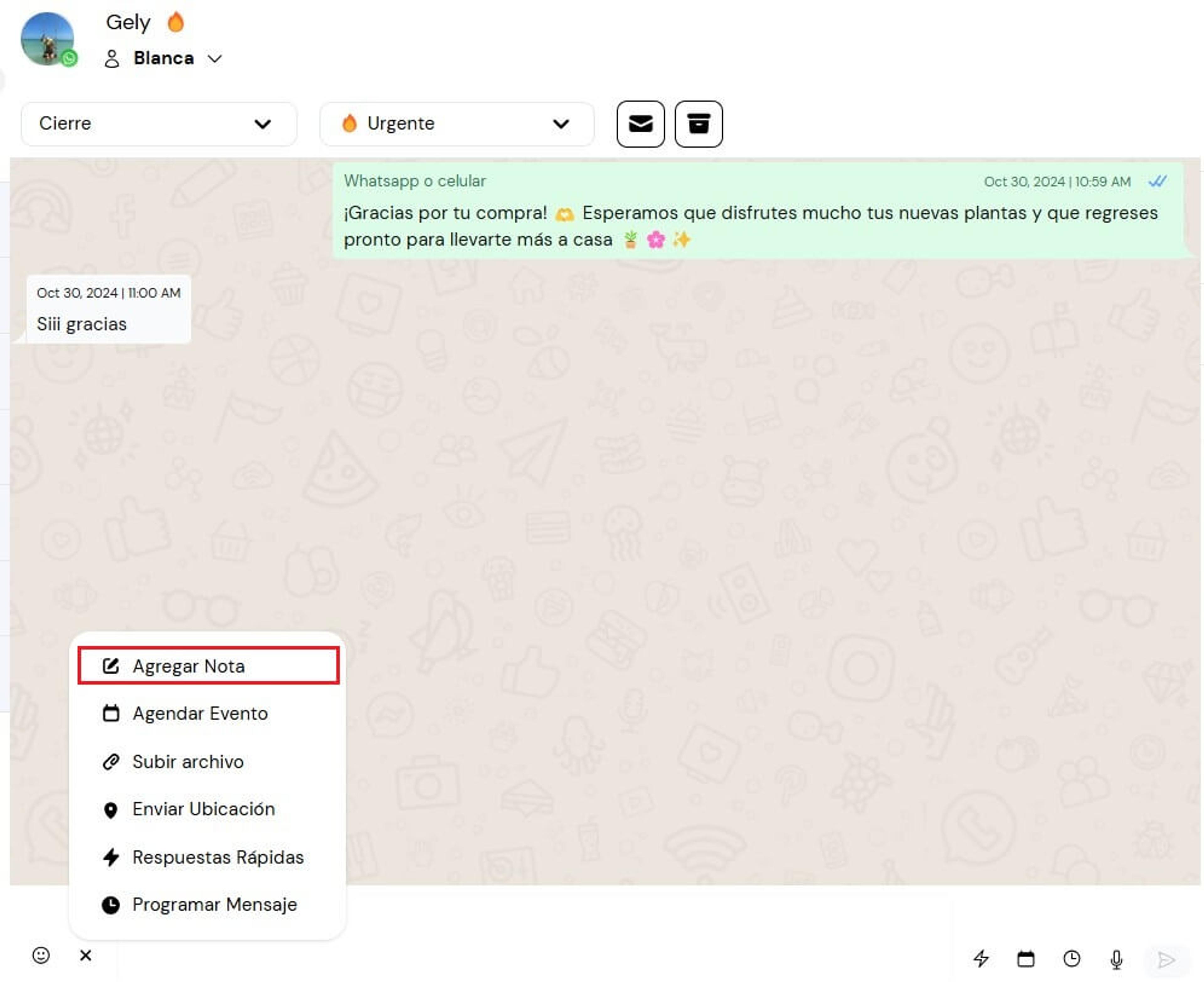Open the Cierre stage dropdown
Screen dimensions: 1204x982
point(158,124)
